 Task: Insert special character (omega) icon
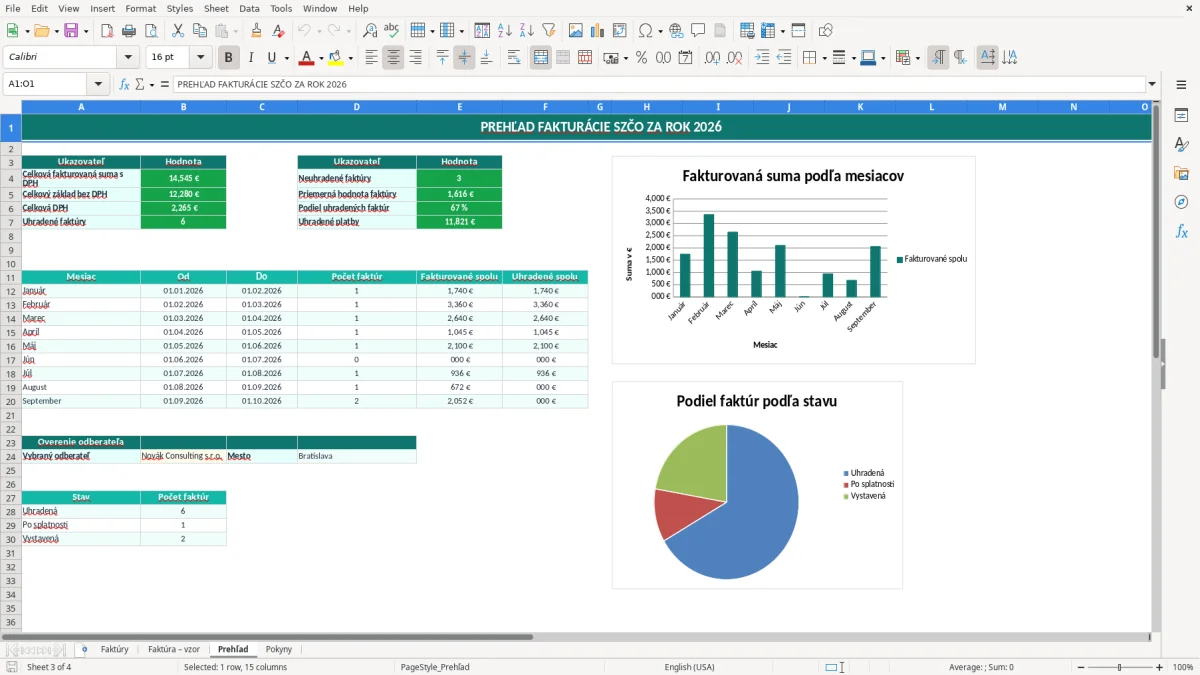click(645, 31)
